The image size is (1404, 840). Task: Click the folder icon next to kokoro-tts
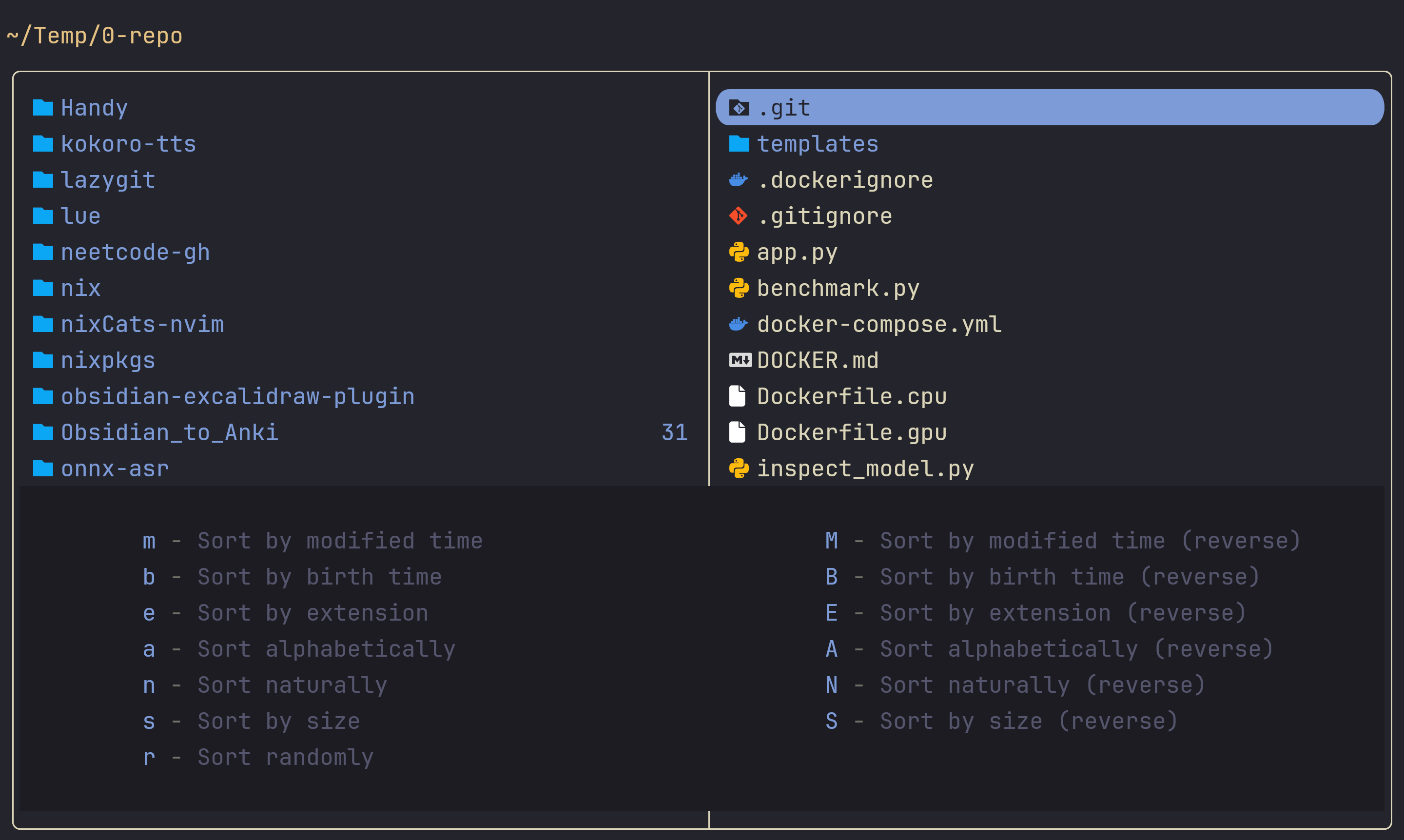(x=43, y=144)
